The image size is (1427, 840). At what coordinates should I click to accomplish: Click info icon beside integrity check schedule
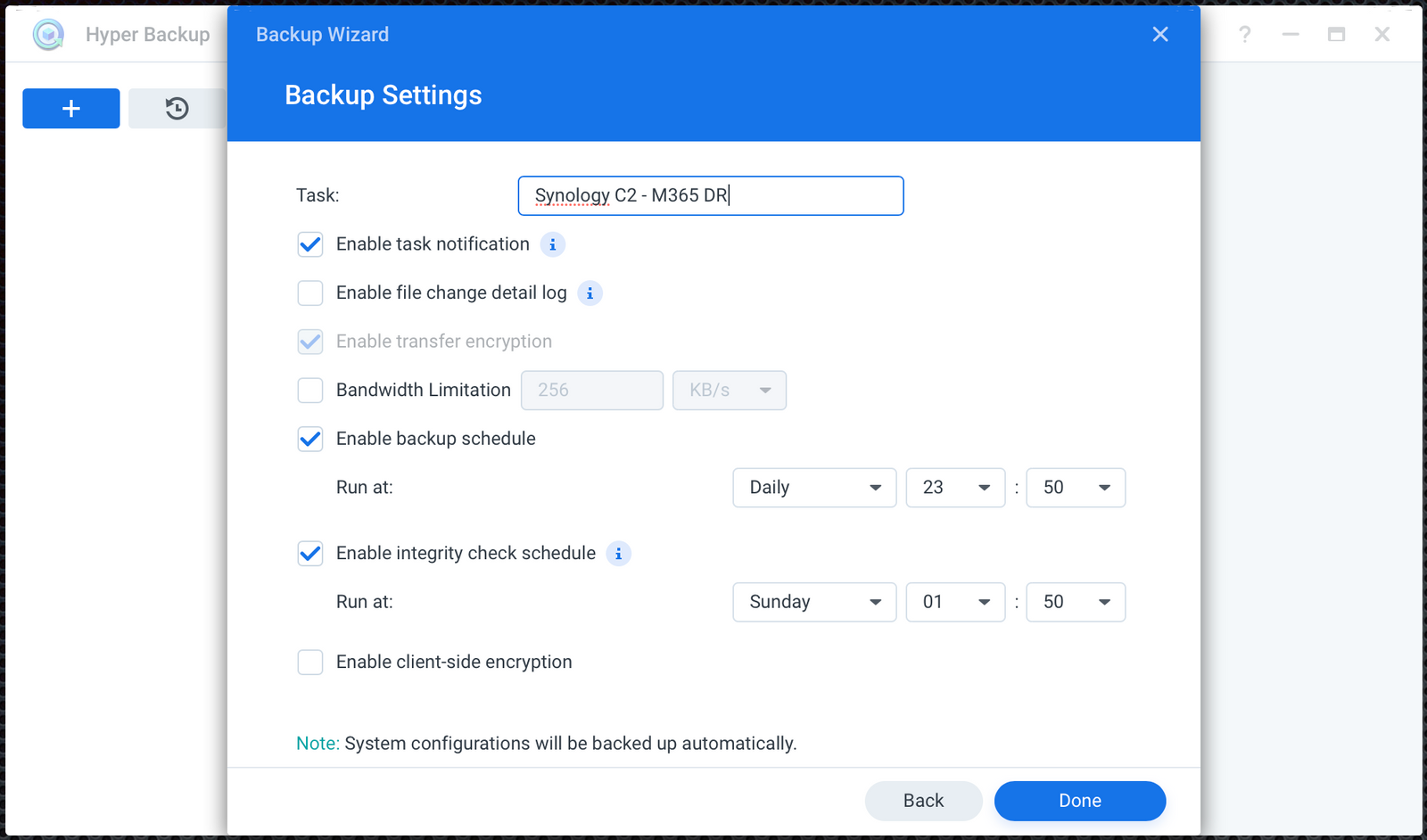click(x=618, y=554)
